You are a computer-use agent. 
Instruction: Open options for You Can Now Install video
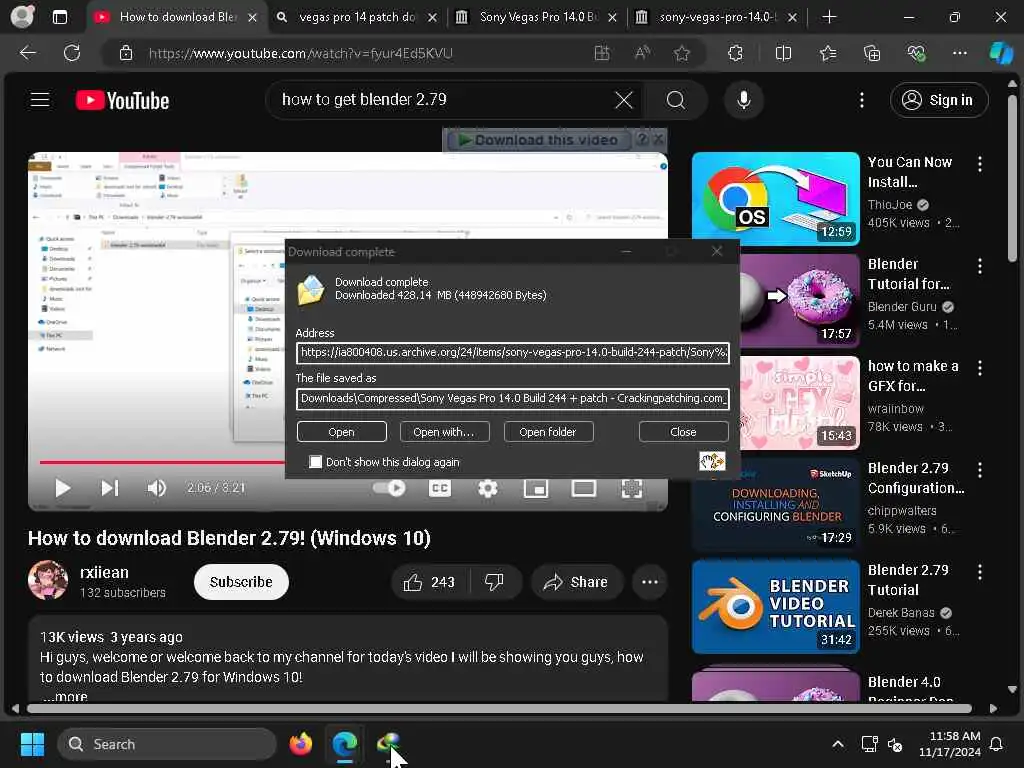coord(980,164)
